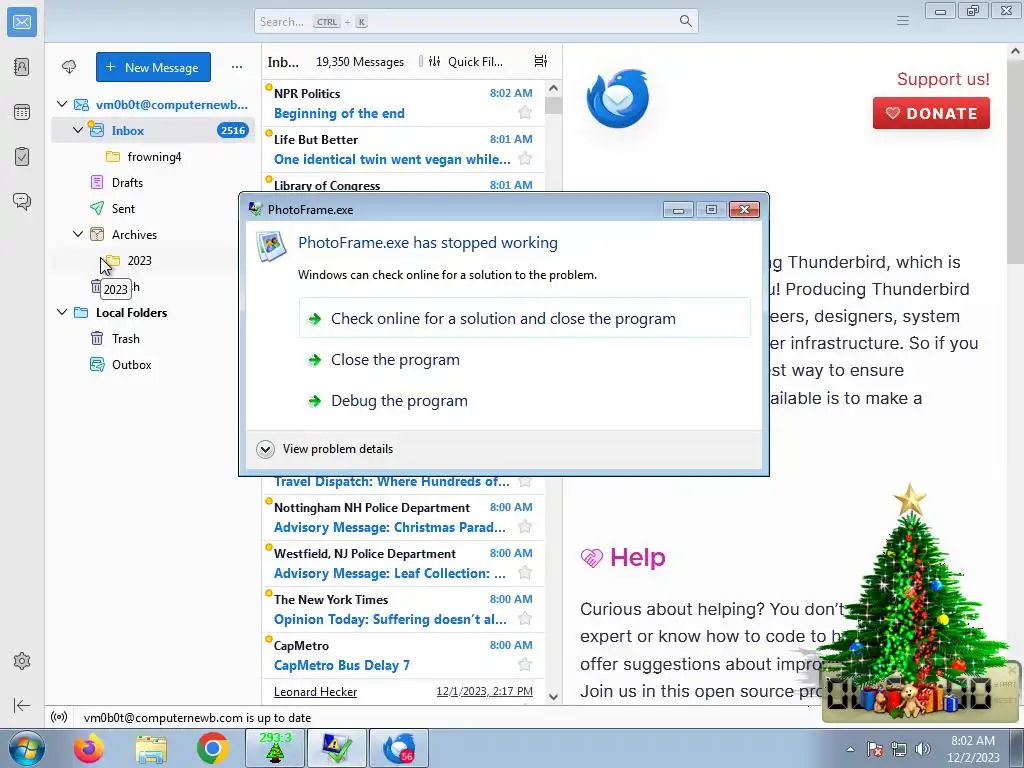Viewport: 1024px width, 768px height.
Task: Click the volume speaker tray icon
Action: click(x=923, y=749)
